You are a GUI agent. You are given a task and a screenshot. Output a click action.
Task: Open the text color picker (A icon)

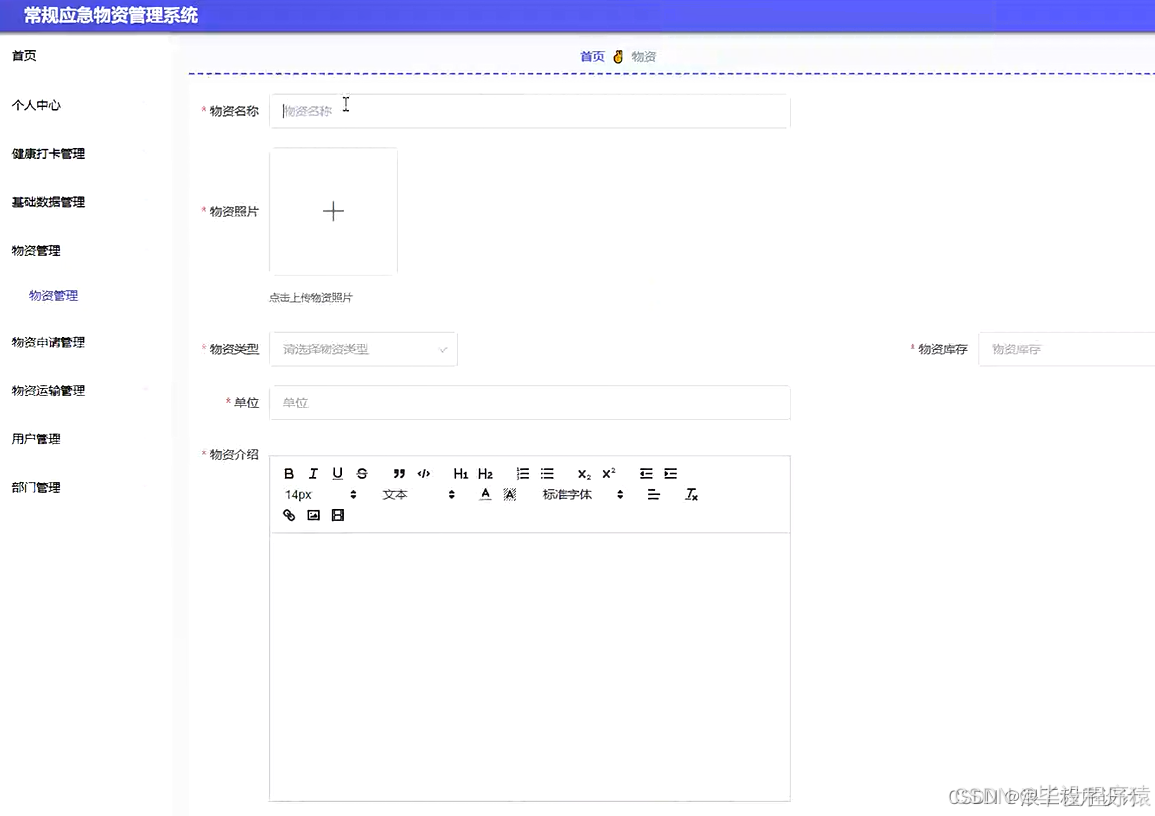pyautogui.click(x=485, y=494)
